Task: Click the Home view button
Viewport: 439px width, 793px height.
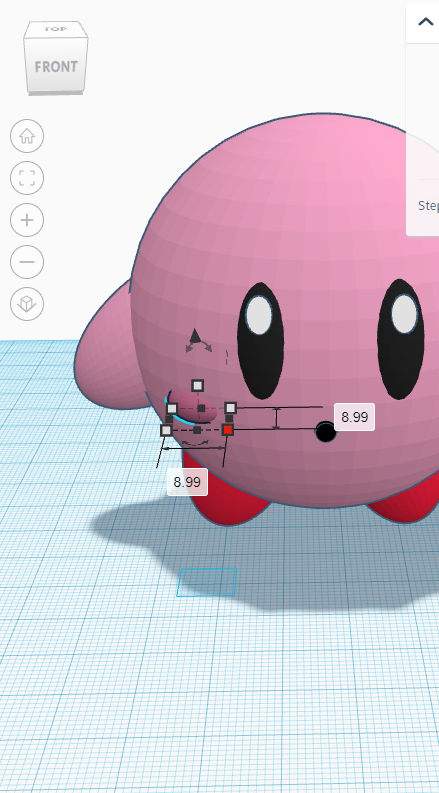Action: coord(27,136)
